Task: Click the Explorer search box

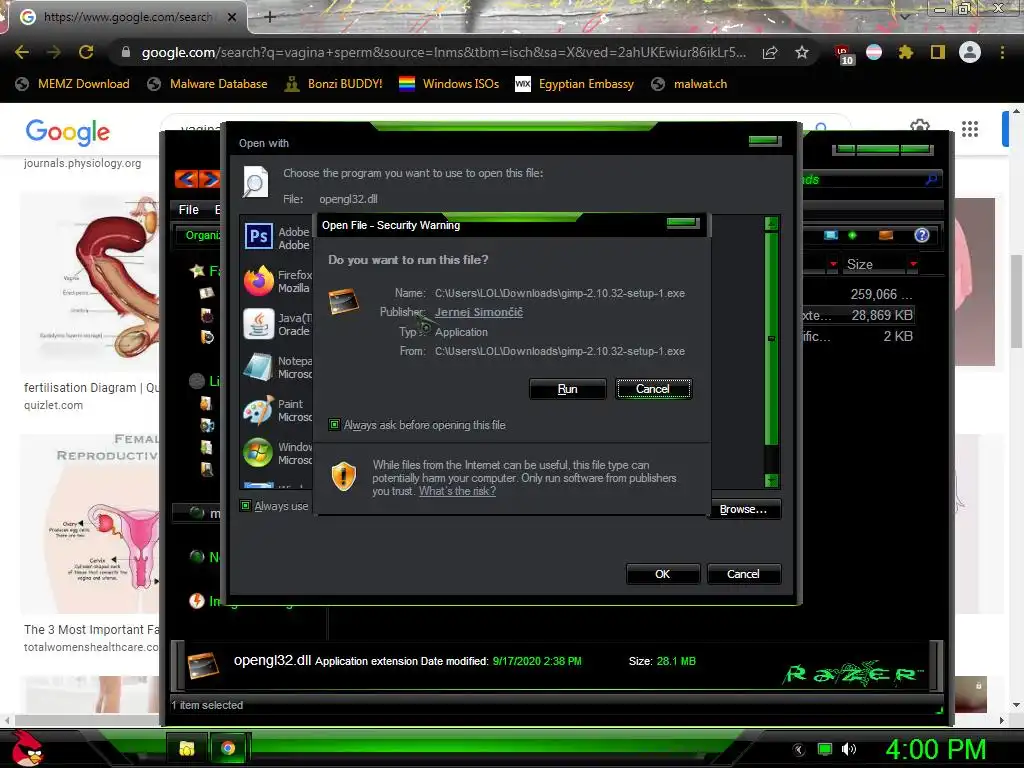Action: click(x=872, y=179)
